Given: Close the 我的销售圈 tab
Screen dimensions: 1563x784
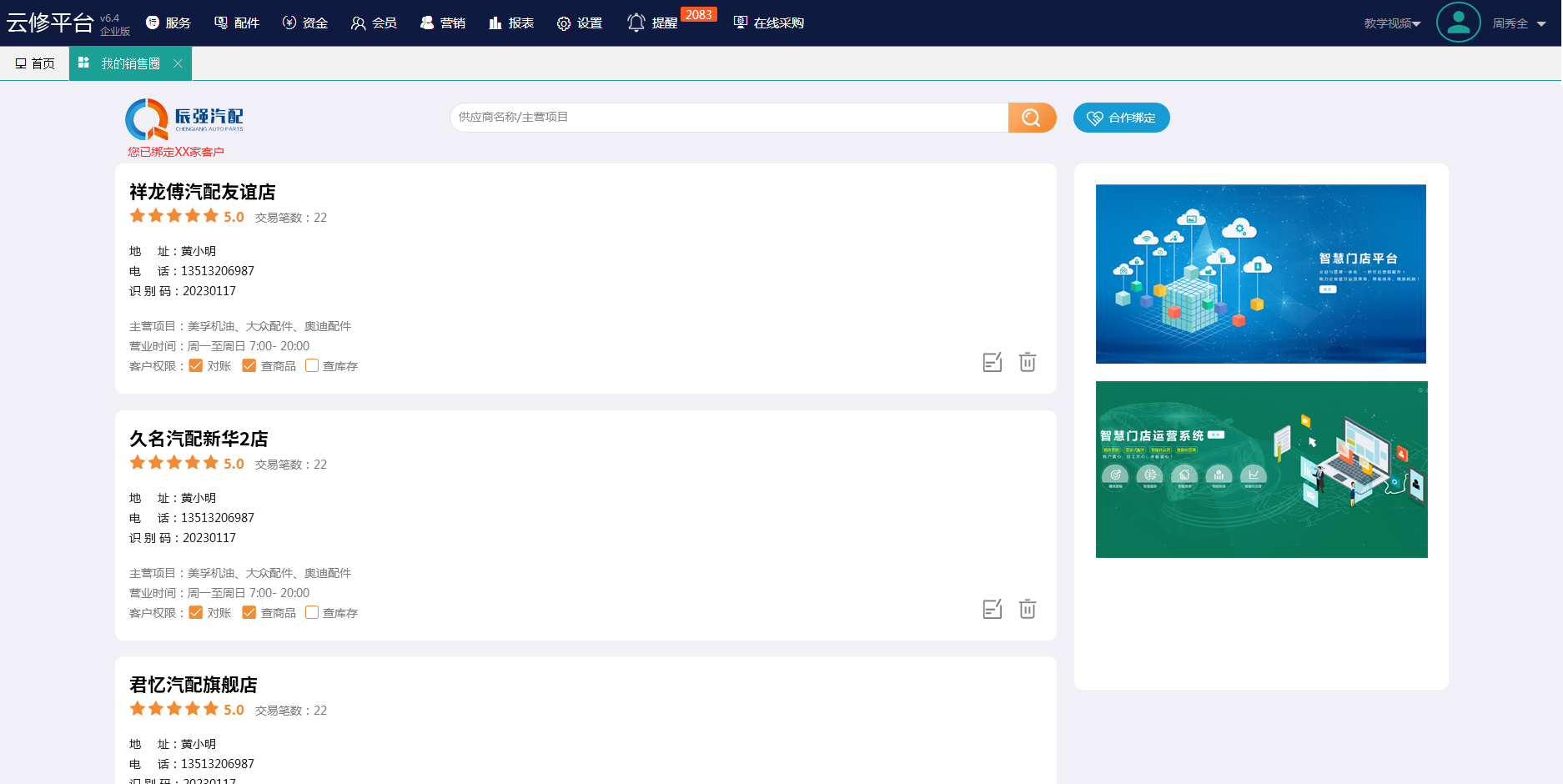Looking at the screenshot, I should [x=178, y=63].
